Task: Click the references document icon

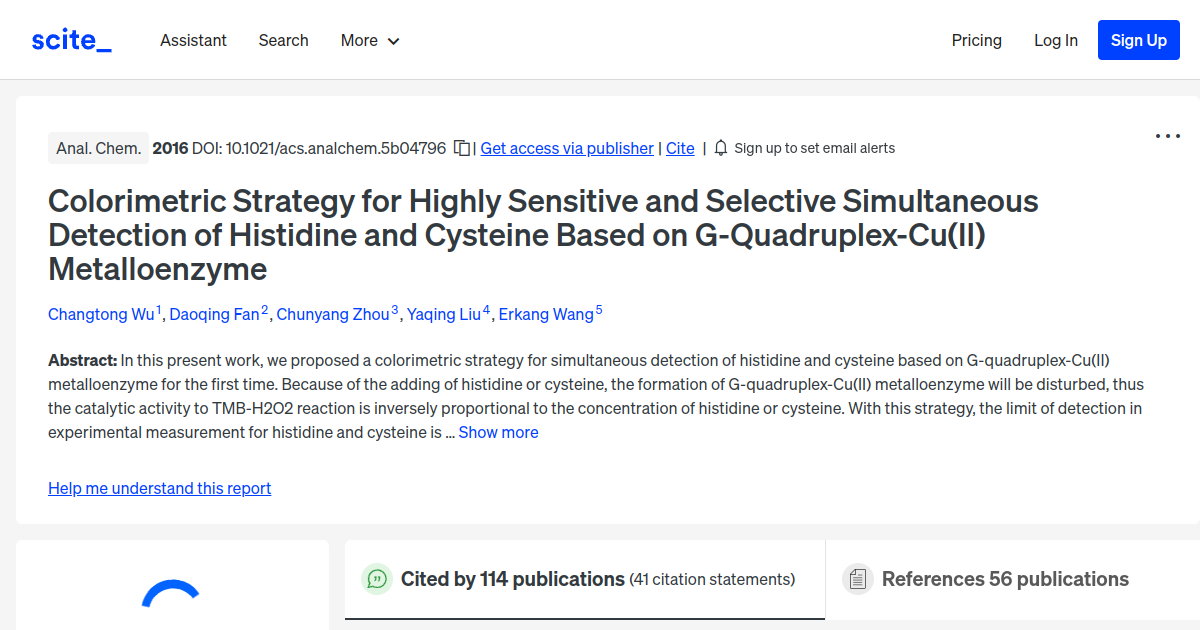Action: click(x=857, y=579)
